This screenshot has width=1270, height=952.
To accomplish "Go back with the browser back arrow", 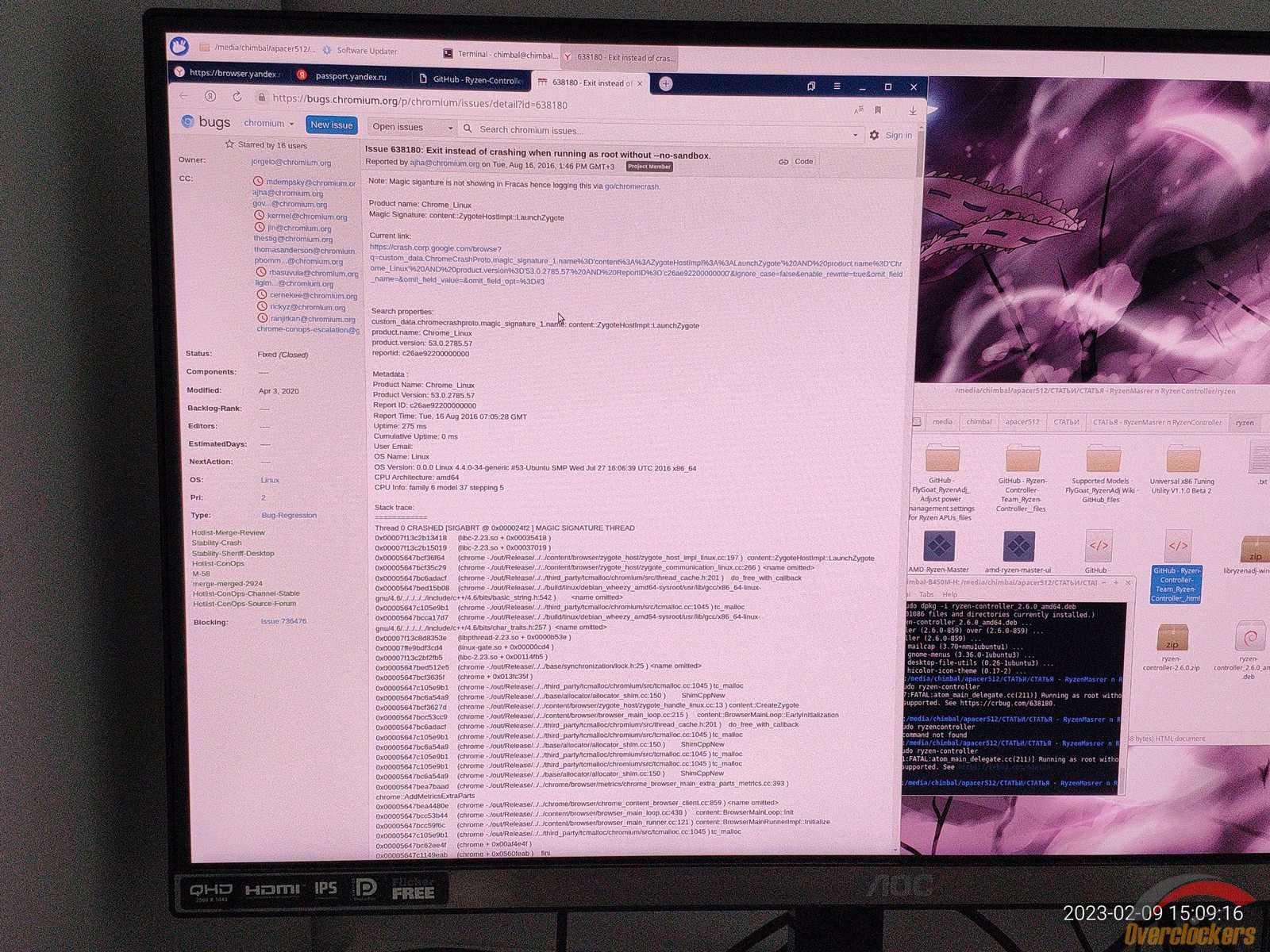I will pos(184,96).
